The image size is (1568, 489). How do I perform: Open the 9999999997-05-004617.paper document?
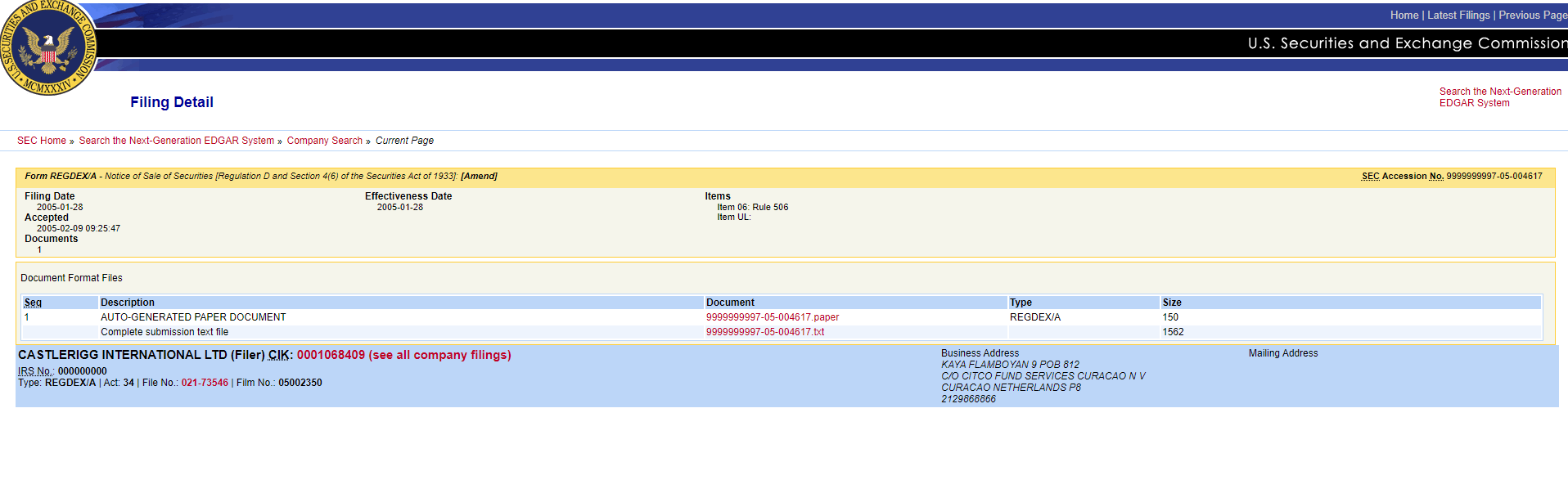(772, 317)
